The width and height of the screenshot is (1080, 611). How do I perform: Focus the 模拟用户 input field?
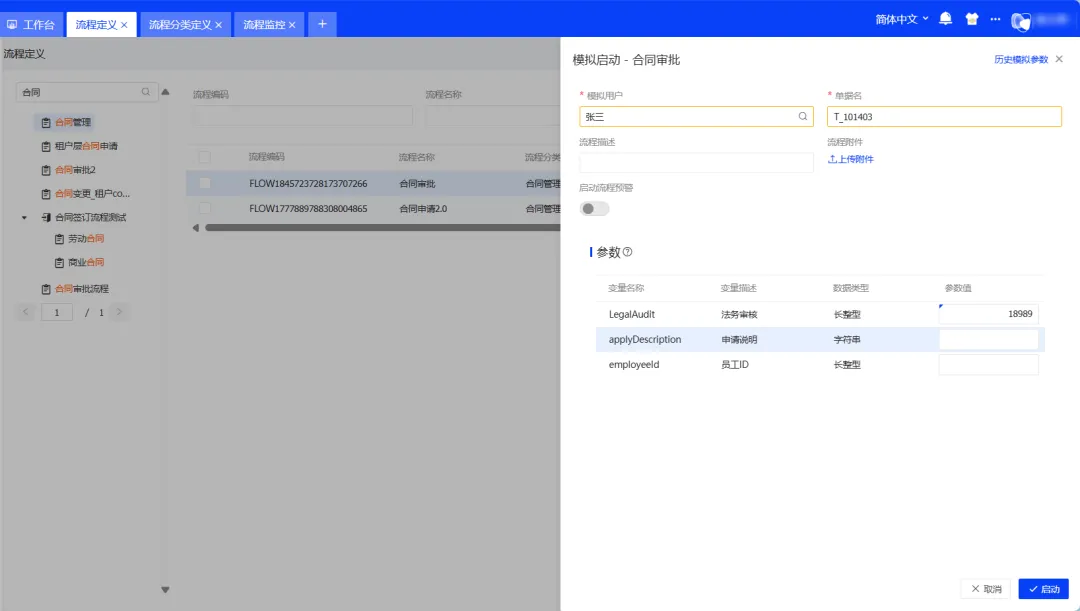point(696,116)
